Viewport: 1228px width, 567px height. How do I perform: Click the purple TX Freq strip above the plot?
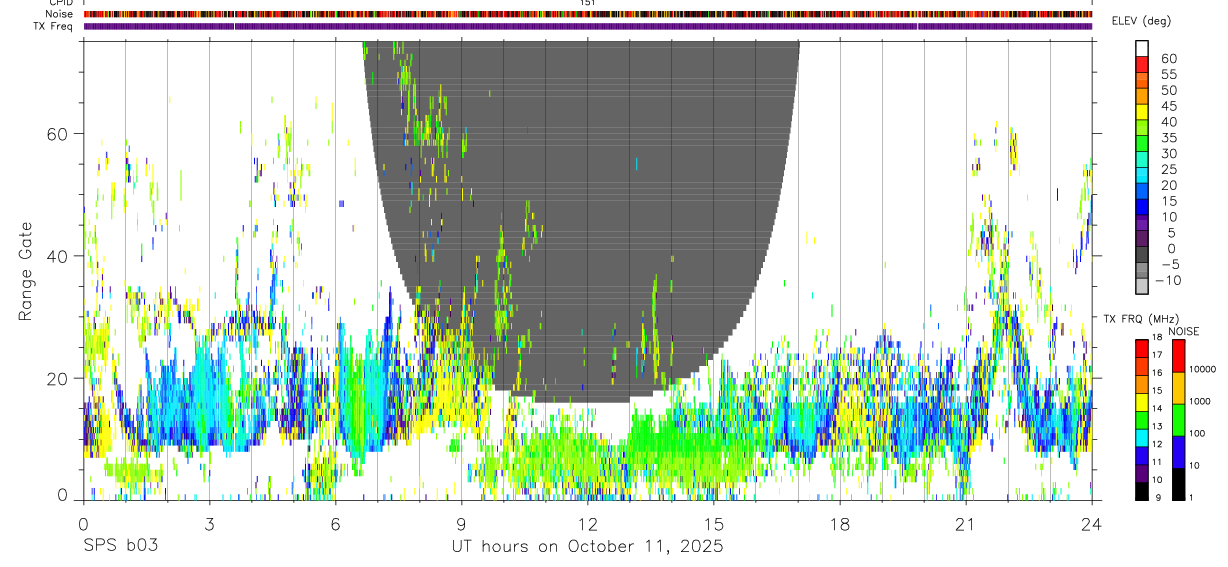[x=587, y=26]
